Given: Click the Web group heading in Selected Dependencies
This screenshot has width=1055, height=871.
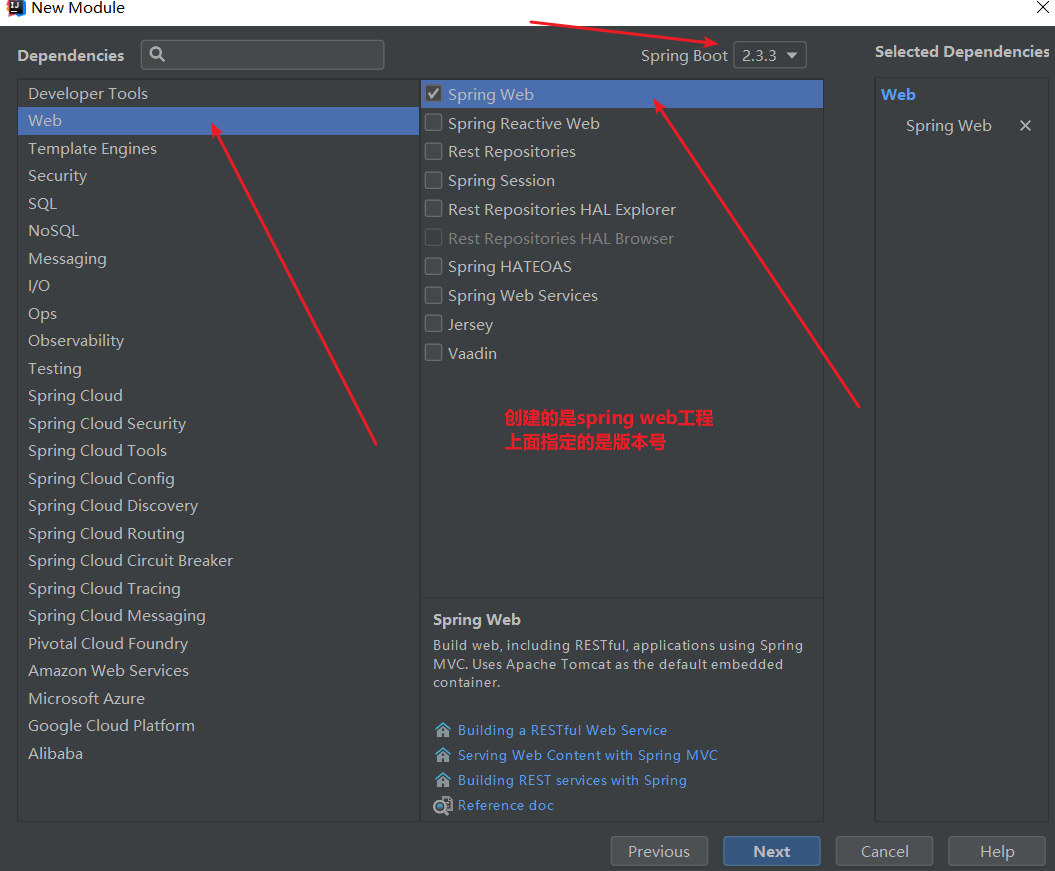Looking at the screenshot, I should click(898, 95).
